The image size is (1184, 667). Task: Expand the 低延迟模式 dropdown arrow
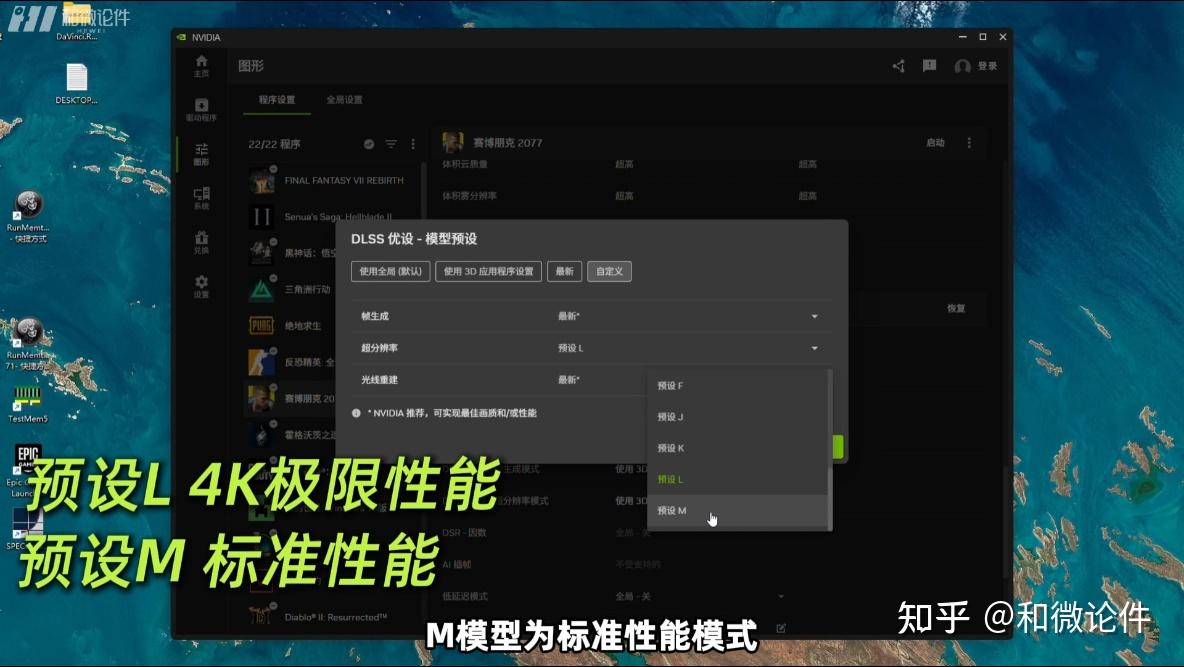781,596
